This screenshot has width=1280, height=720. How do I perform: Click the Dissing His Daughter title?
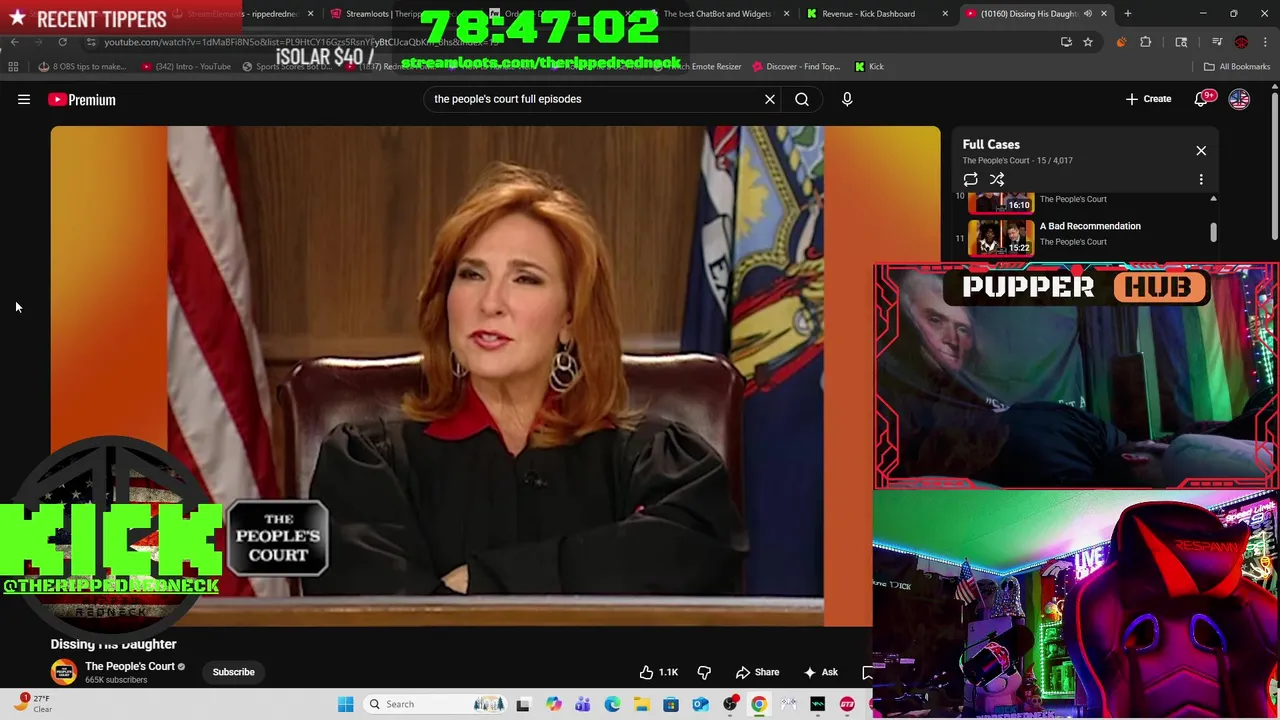[113, 644]
